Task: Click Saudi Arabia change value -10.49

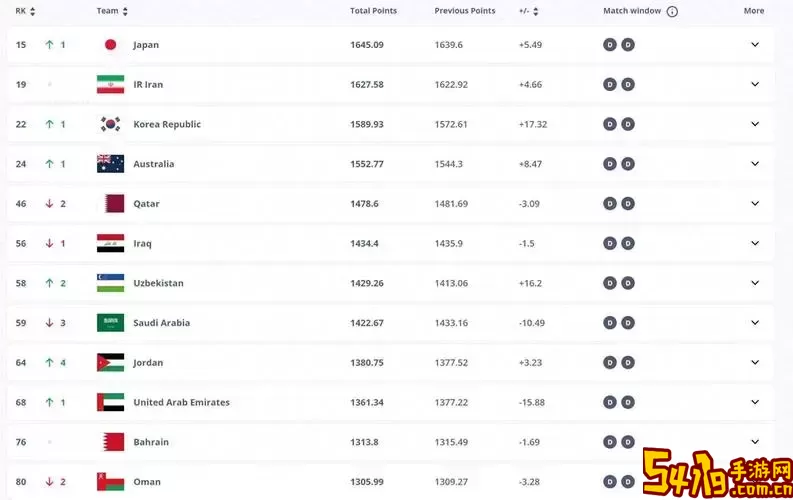Action: [532, 323]
